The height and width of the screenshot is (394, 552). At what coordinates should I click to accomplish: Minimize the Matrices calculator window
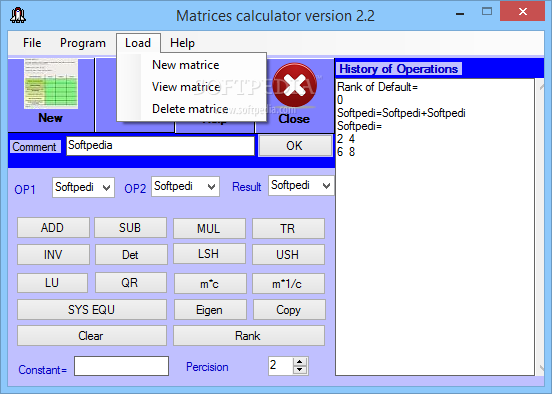[459, 13]
